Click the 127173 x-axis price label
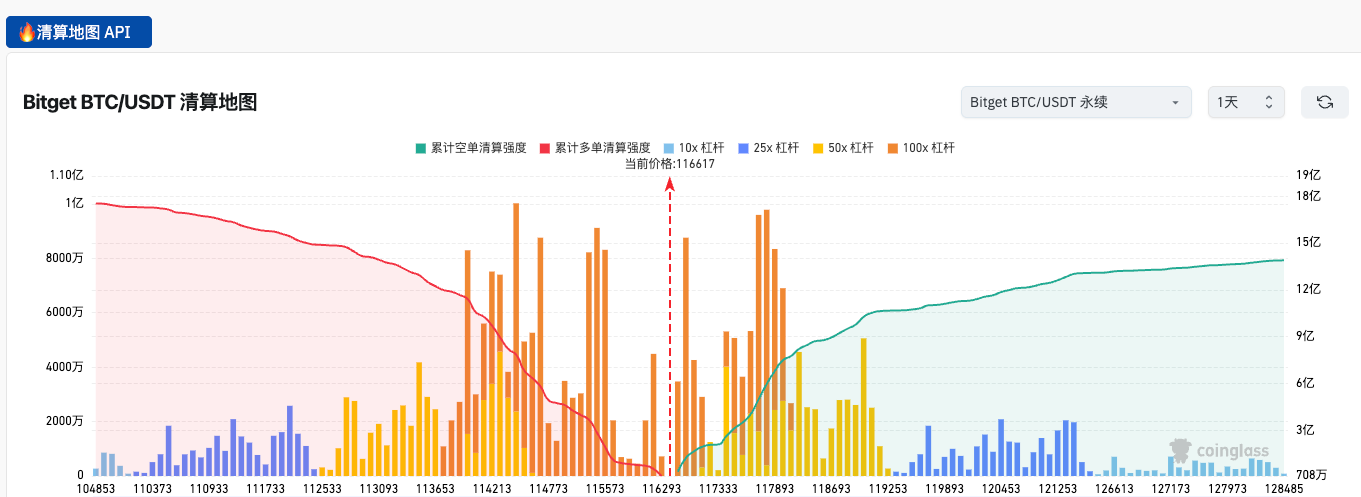 click(x=1169, y=489)
